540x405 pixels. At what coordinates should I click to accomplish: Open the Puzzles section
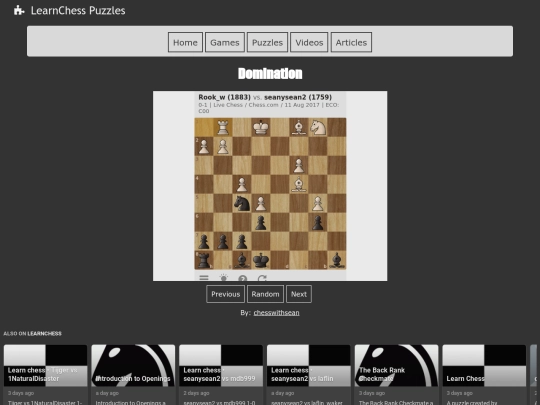[x=267, y=42]
